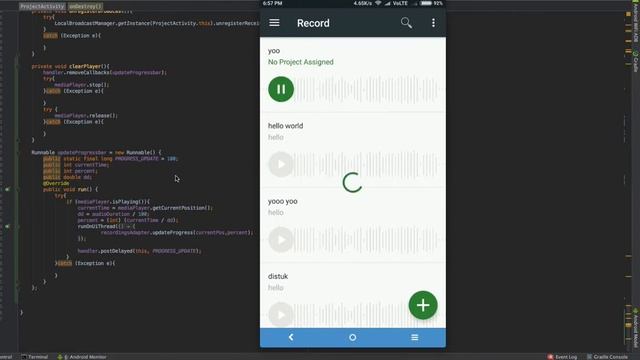Open the Android Monitor tool window
640x360 pixels.
click(x=82, y=357)
